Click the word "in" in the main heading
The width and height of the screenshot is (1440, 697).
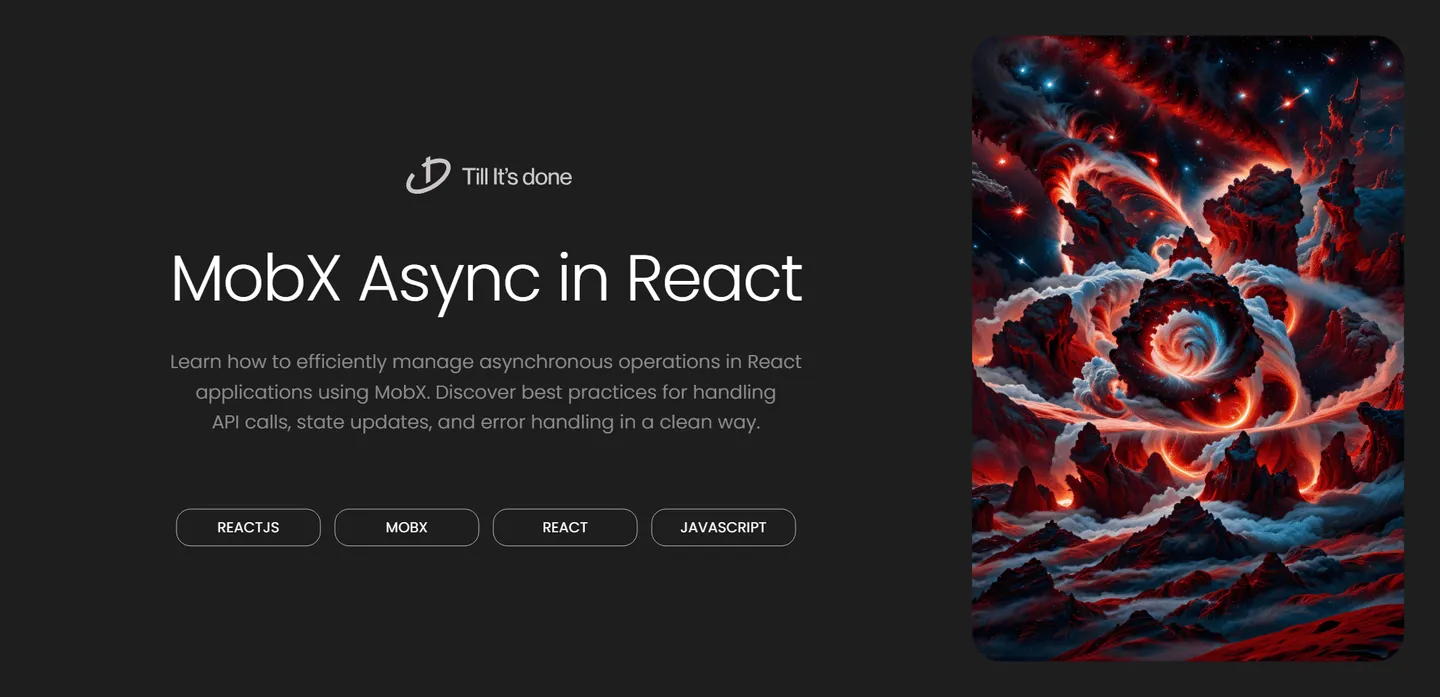pos(583,278)
